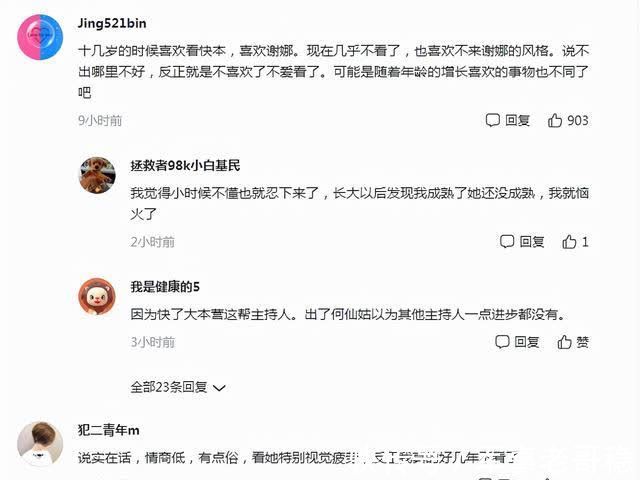Click reply bubble icon under 我是健康的5's comment
The height and width of the screenshot is (480, 640).
(502, 342)
